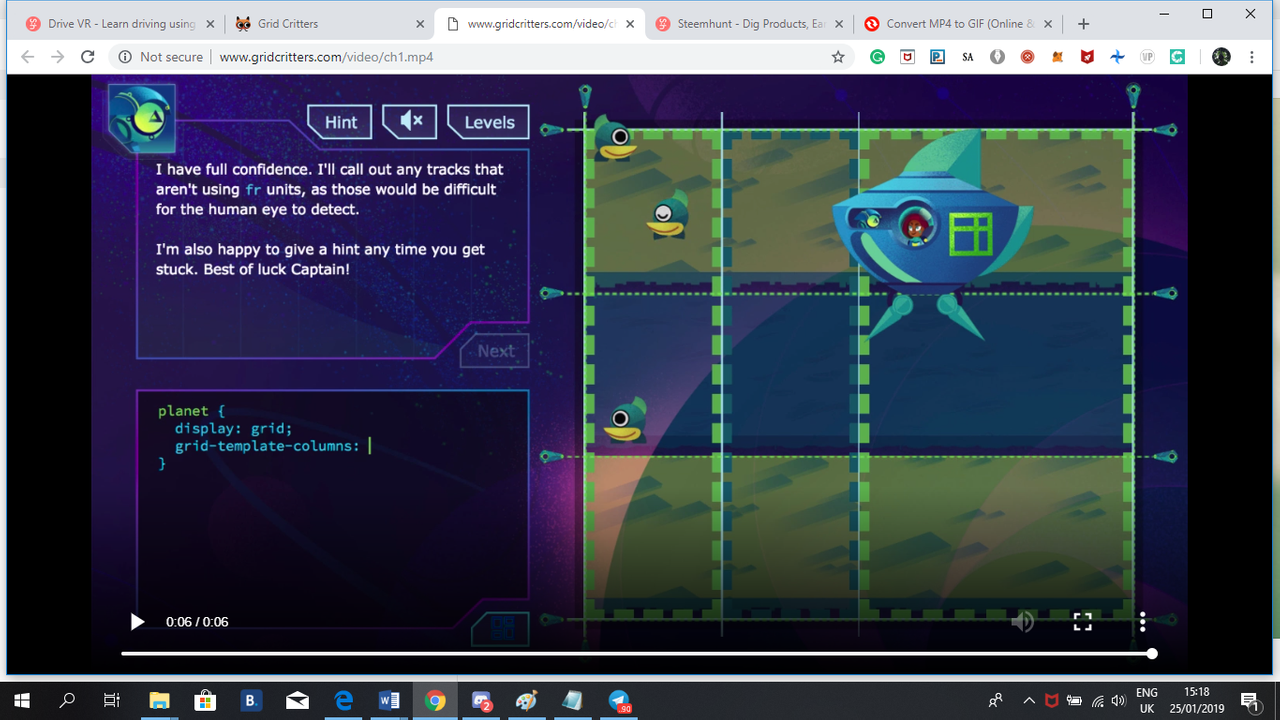Launch Microsoft Store from taskbar

(205, 701)
